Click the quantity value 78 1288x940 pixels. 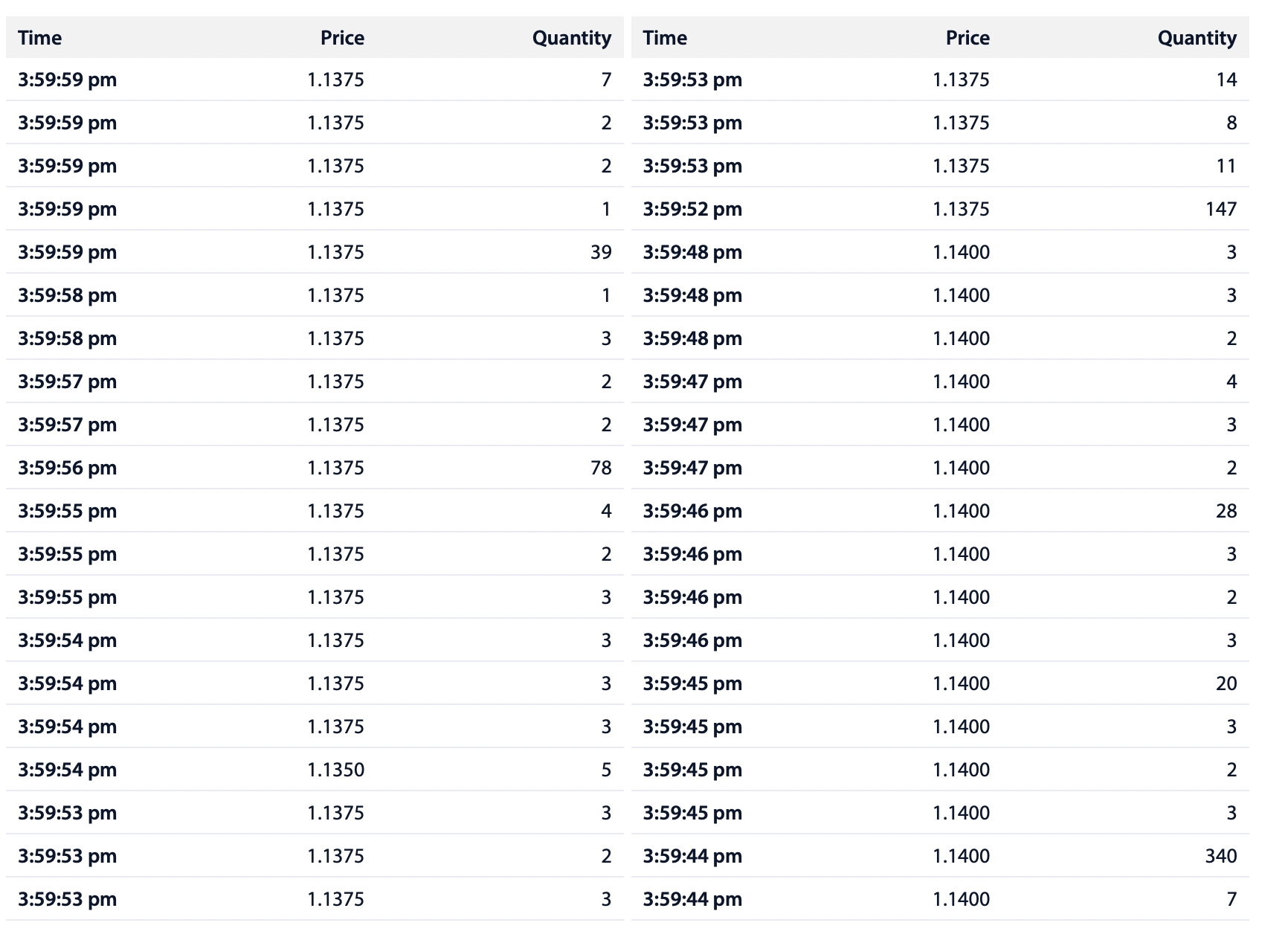pos(601,468)
